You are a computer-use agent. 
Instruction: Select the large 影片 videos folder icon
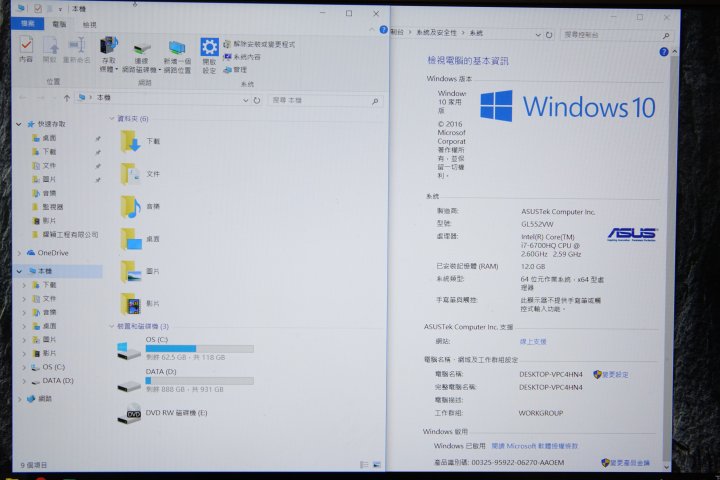point(130,304)
